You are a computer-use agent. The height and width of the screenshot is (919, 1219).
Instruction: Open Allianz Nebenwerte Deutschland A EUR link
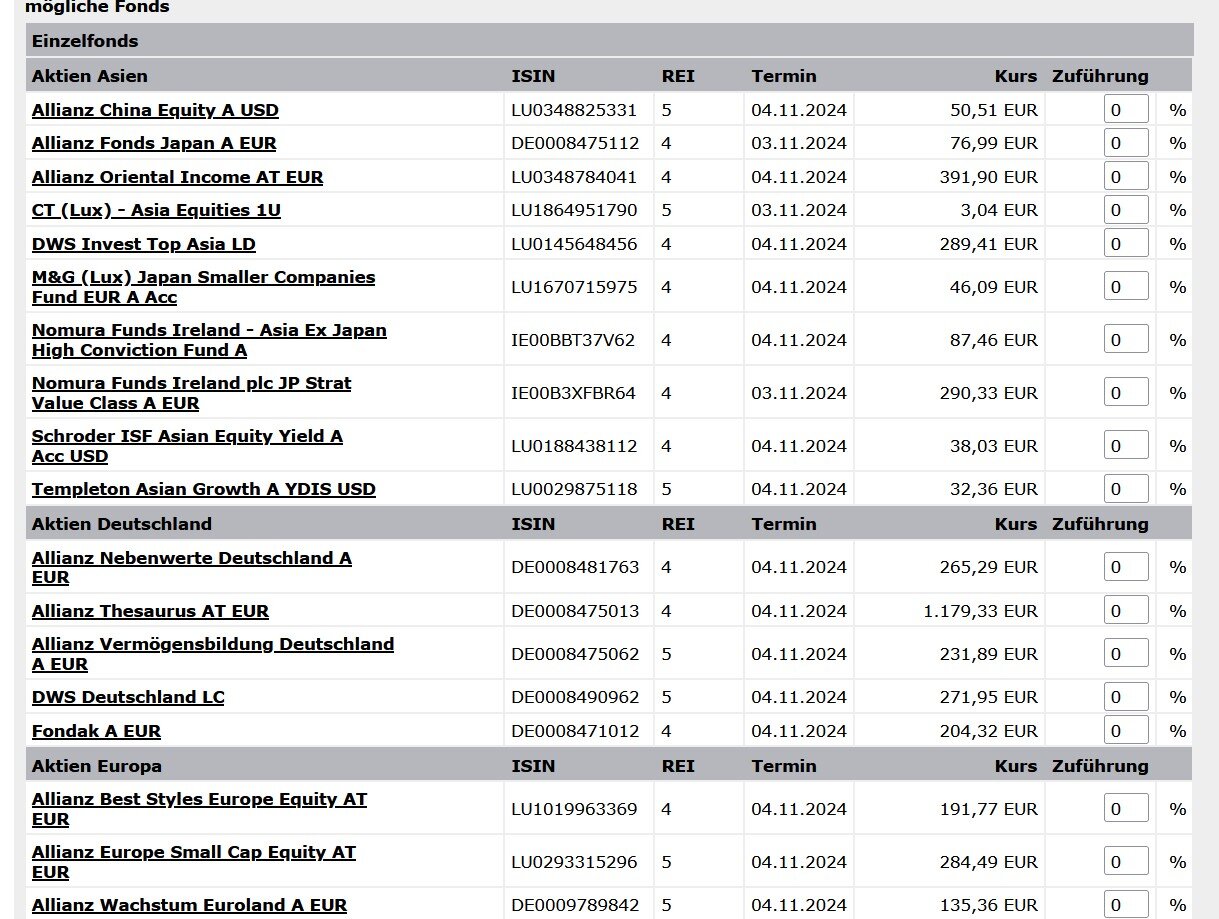click(x=192, y=567)
